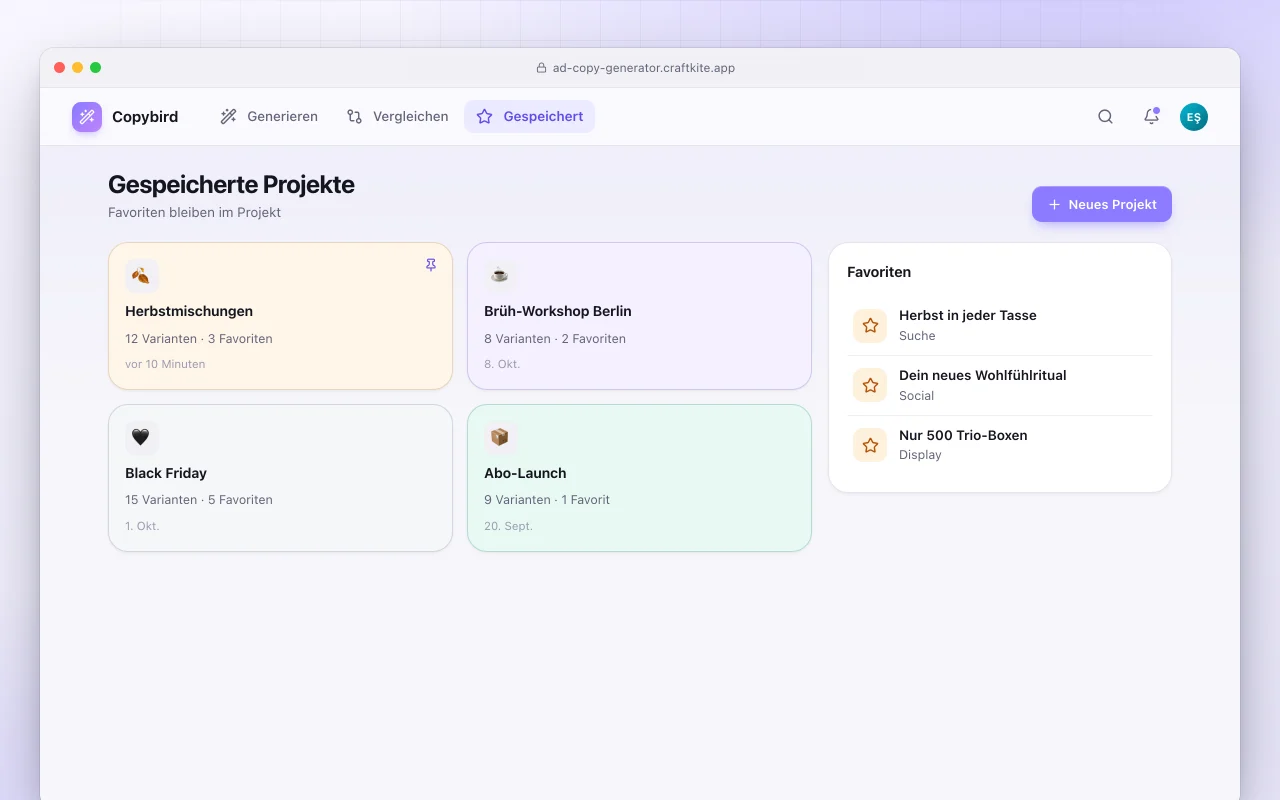Click the coffee cup icon on Brüh-Workshop Berlin
1280x800 pixels.
pos(501,276)
